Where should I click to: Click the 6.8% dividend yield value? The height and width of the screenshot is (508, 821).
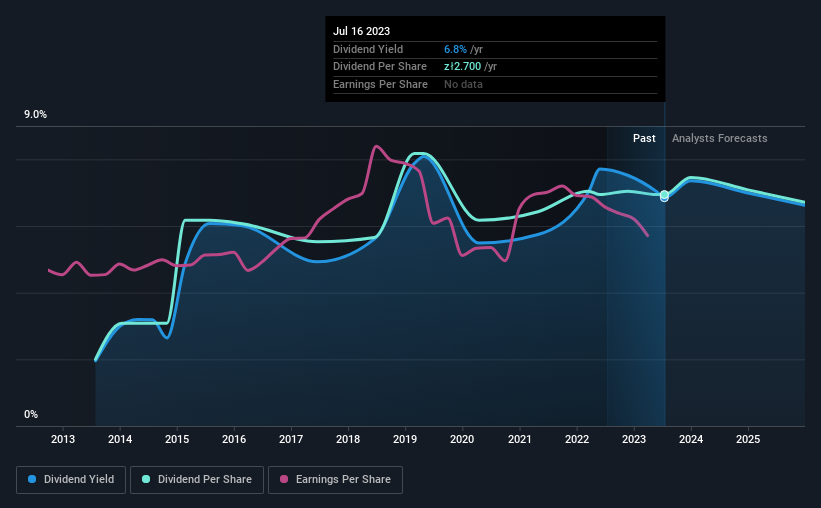click(x=455, y=49)
